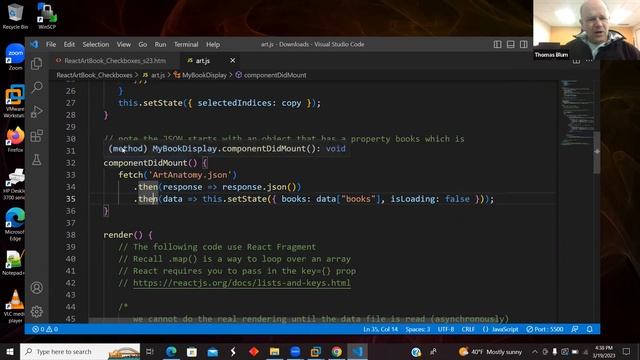
Task: Open the Explorer view in activity bar
Action: click(37, 64)
